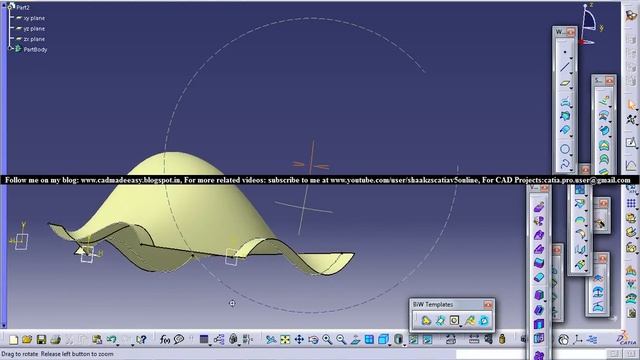Screen dimensions: 640x360
Task: Create multi-view layout icon
Action: pyautogui.click(x=369, y=339)
